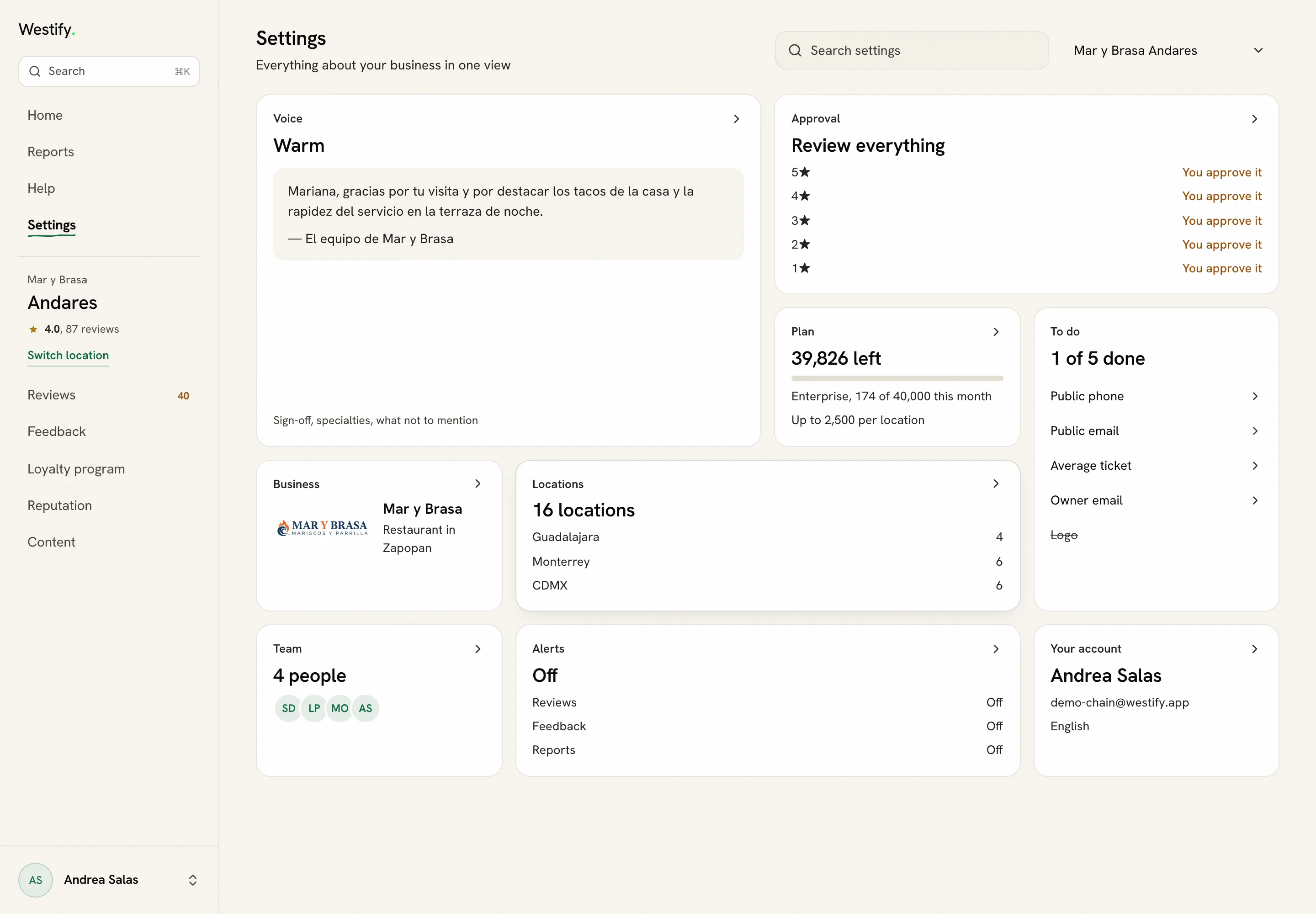Screen dimensions: 1316x914
Task: Click the star rating icon under Andares
Action: pyautogui.click(x=33, y=329)
